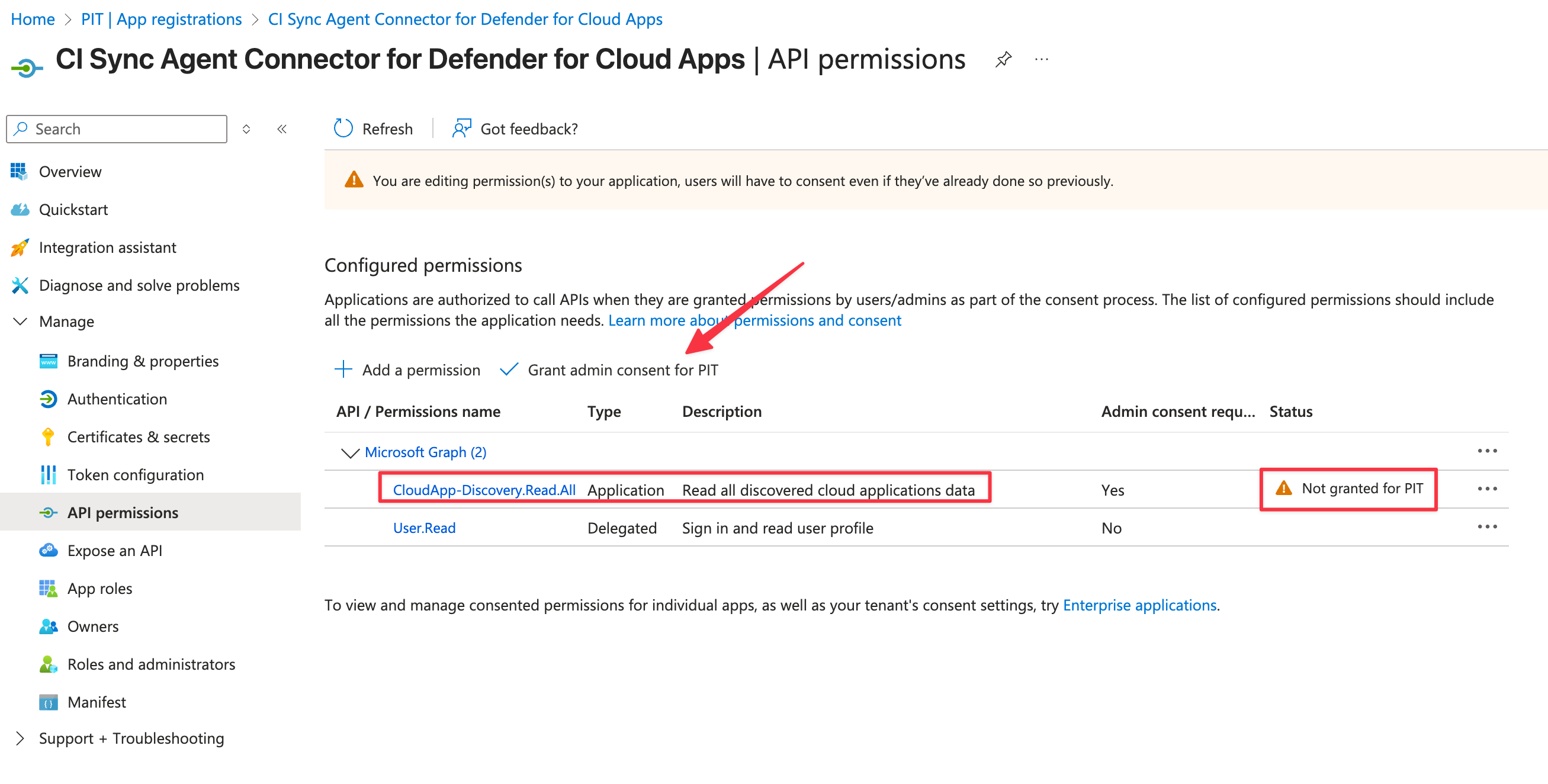
Task: Click the checkmark icon for Grant admin consent
Action: pyautogui.click(x=508, y=369)
